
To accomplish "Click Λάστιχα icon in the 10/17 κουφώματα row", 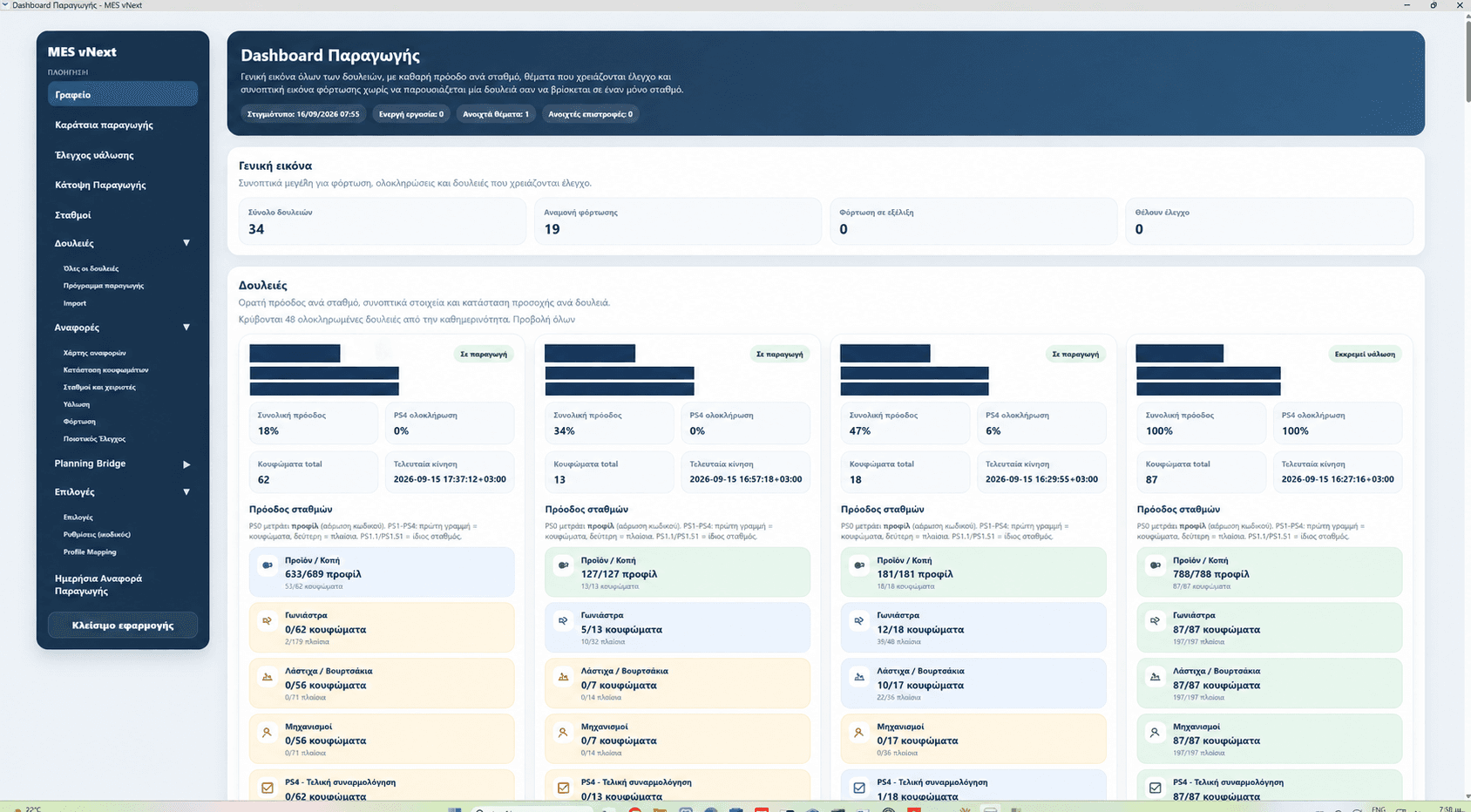I will pos(859,677).
